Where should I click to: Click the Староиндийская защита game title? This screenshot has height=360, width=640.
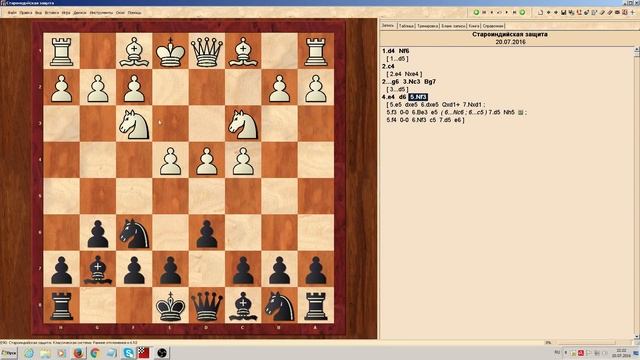[x=510, y=34]
